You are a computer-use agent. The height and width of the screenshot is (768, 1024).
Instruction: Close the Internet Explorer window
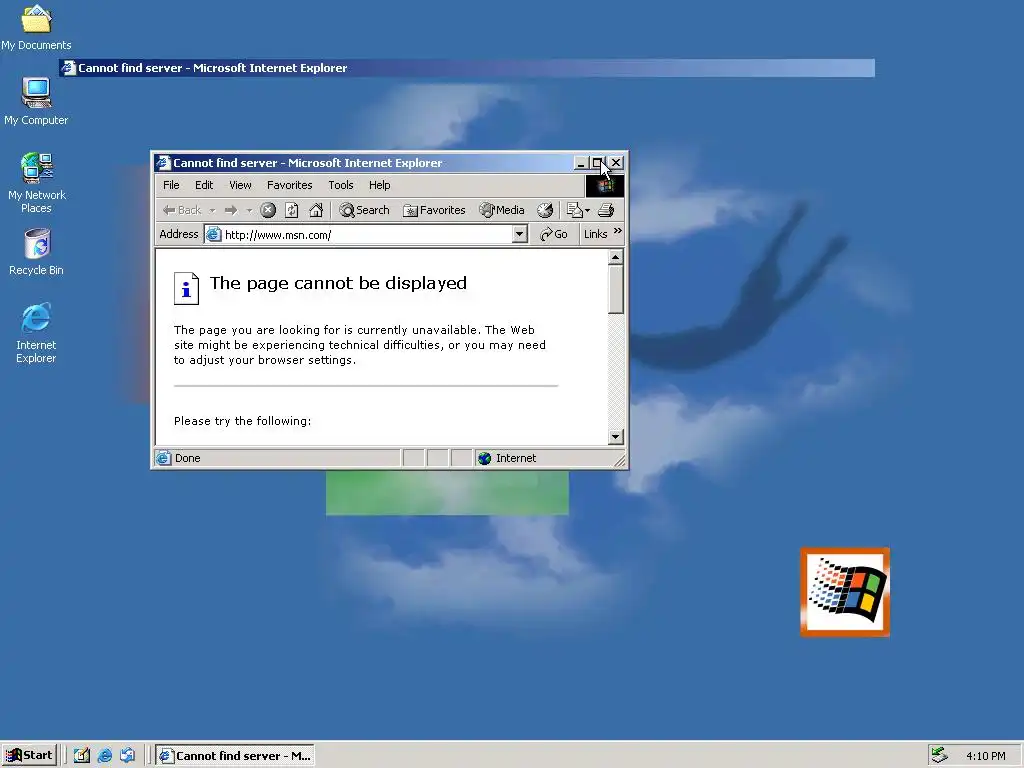pyautogui.click(x=616, y=163)
